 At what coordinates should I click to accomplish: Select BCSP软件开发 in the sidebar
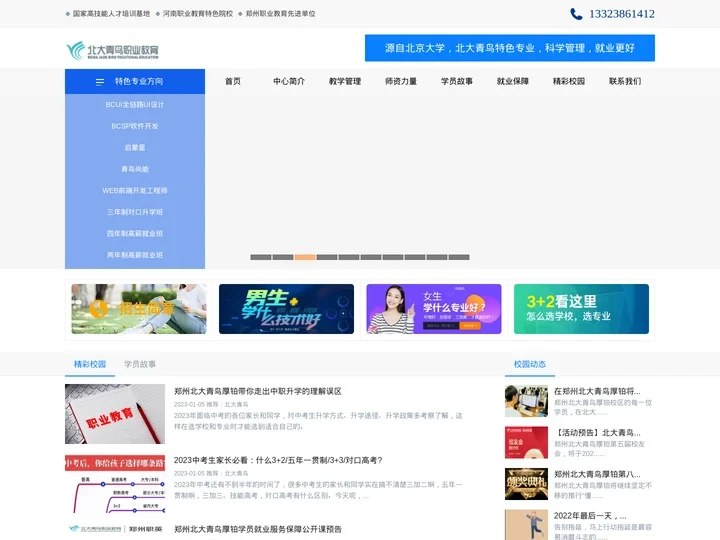click(x=135, y=126)
